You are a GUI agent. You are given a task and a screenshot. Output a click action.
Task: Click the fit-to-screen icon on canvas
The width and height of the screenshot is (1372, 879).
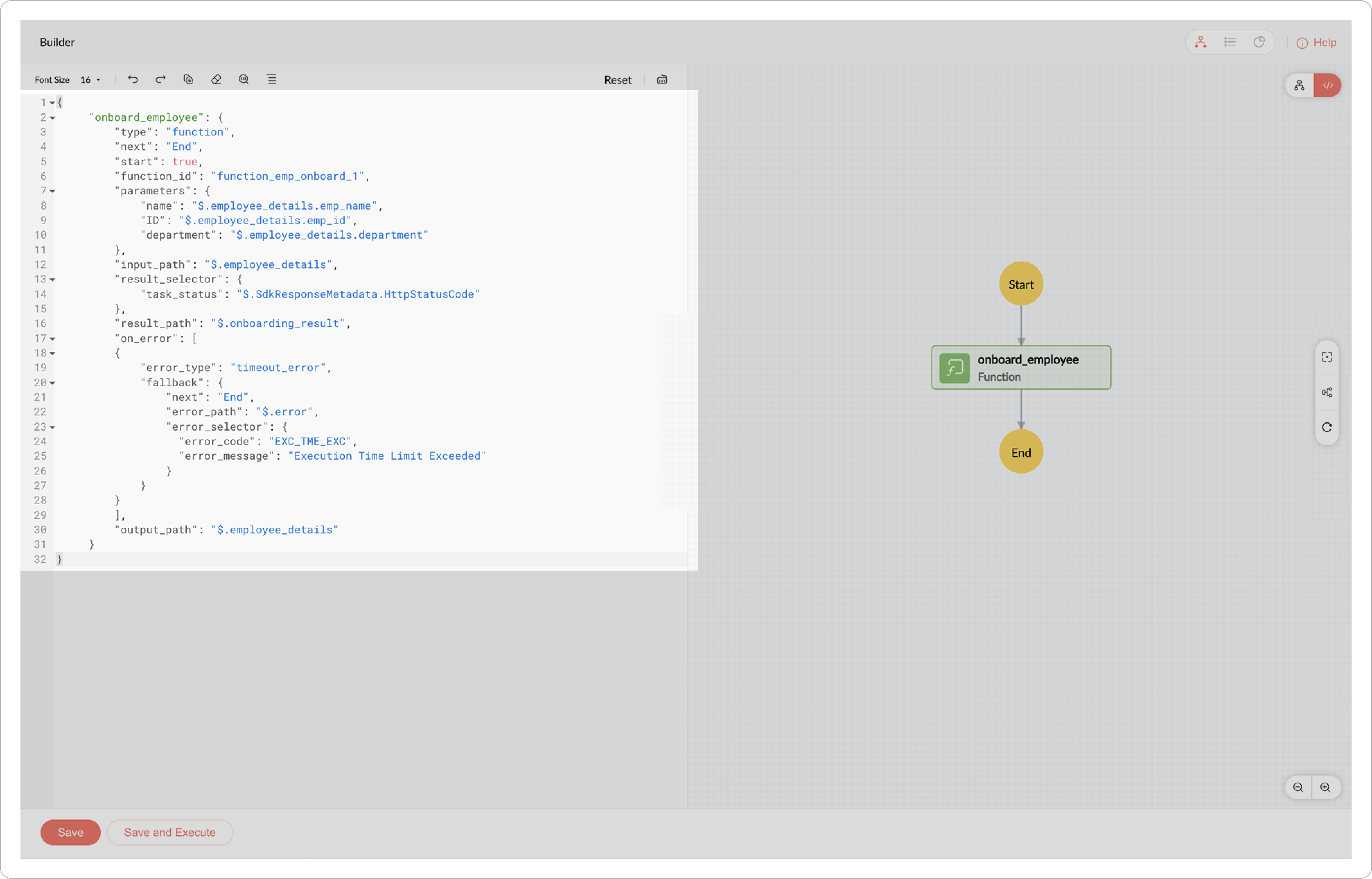coord(1327,357)
